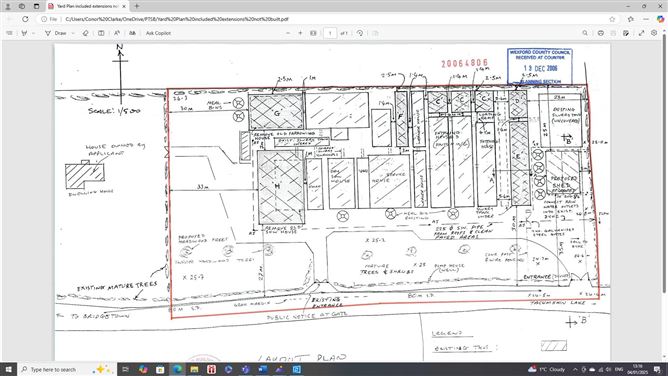Open a new browser tab
The width and height of the screenshot is (668, 376).
click(137, 6)
